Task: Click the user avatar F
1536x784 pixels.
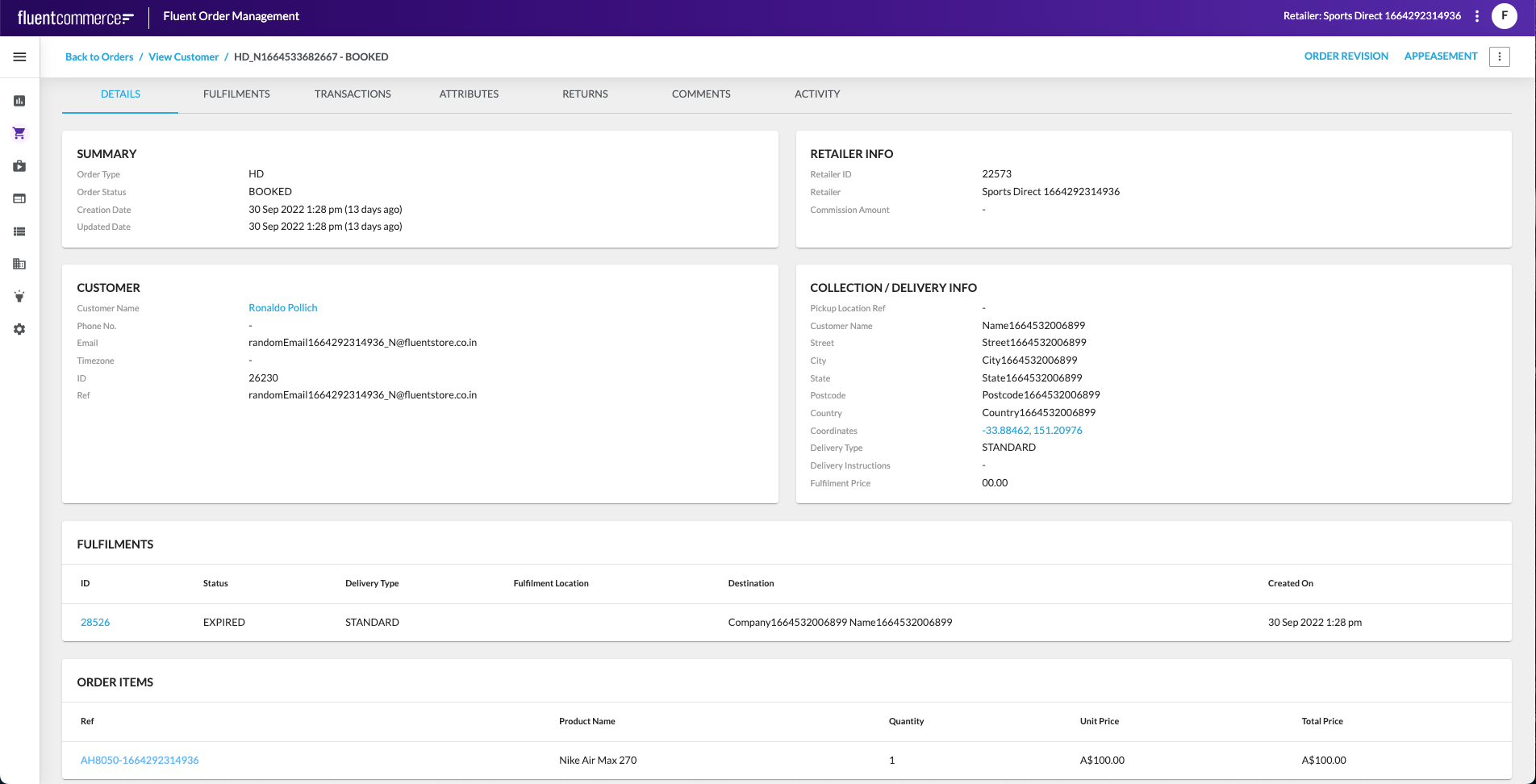Action: tap(1504, 16)
